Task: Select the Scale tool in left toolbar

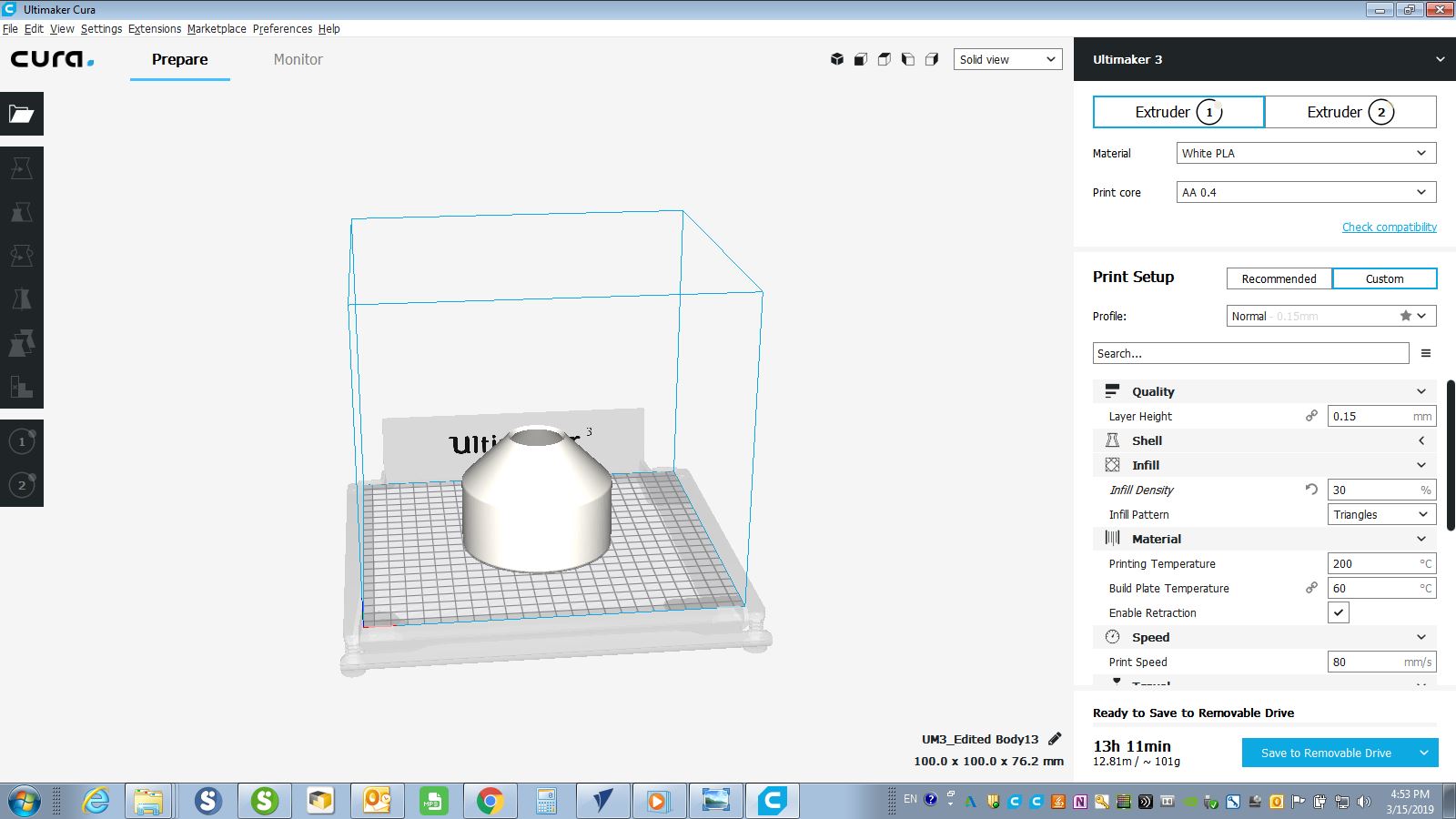Action: [x=22, y=212]
